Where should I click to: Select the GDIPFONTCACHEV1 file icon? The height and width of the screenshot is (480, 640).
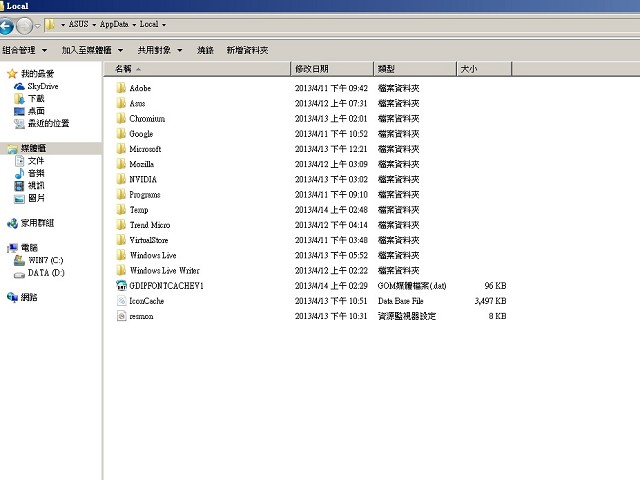tap(121, 285)
